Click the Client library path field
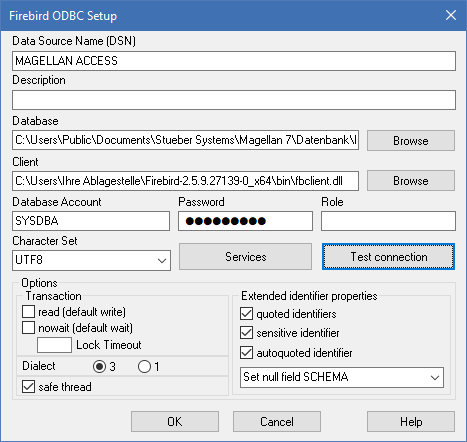 [x=185, y=181]
